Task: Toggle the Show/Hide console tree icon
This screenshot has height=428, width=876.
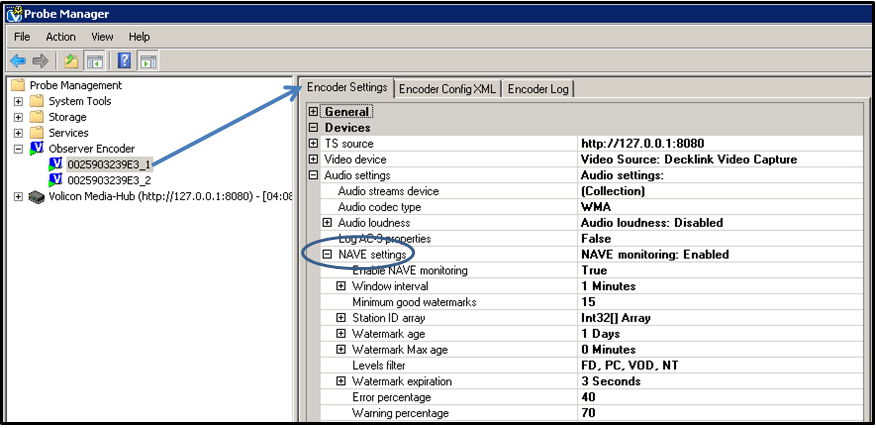Action: tap(93, 61)
